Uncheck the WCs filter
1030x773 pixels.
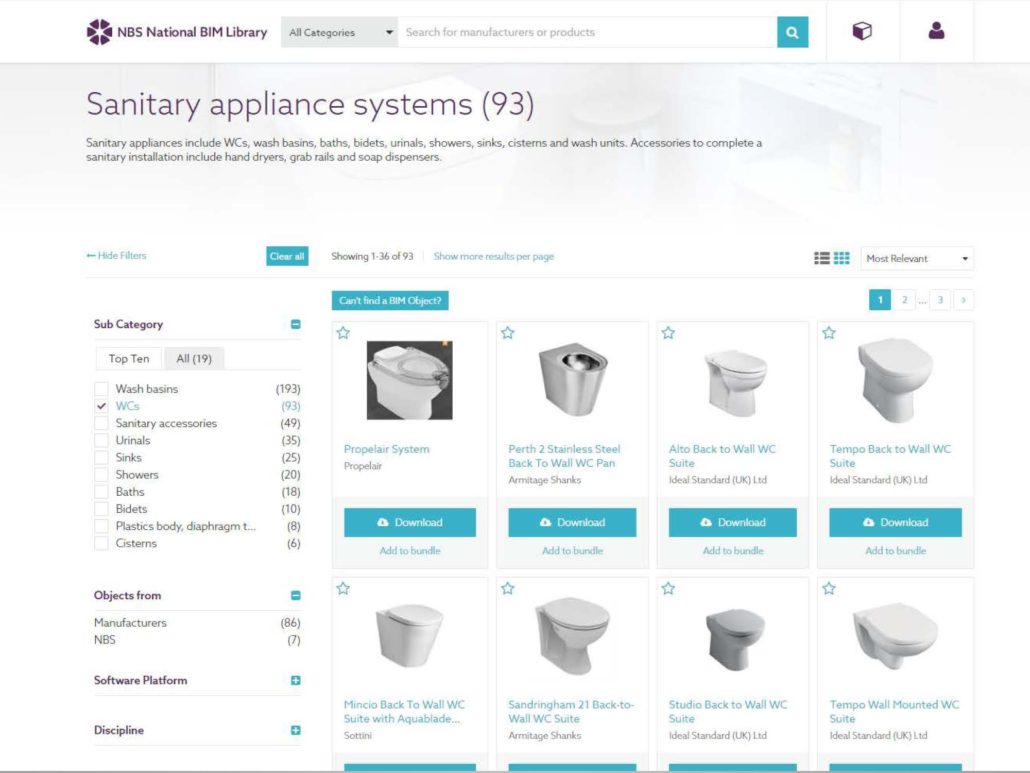101,406
